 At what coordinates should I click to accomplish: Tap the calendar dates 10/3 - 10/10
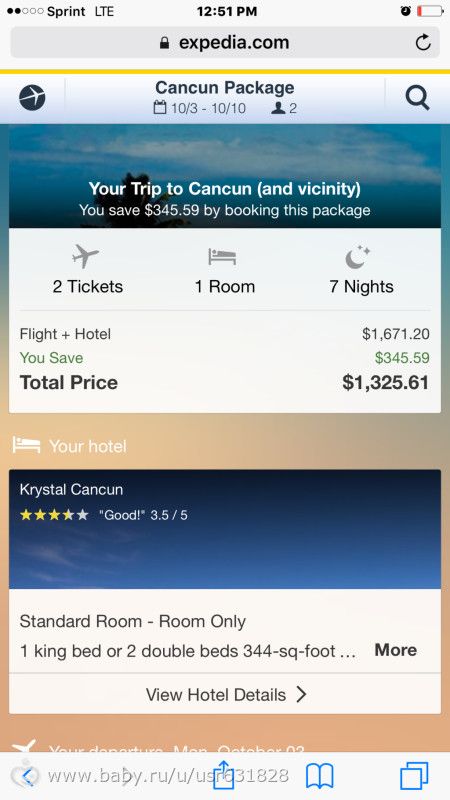click(x=199, y=108)
